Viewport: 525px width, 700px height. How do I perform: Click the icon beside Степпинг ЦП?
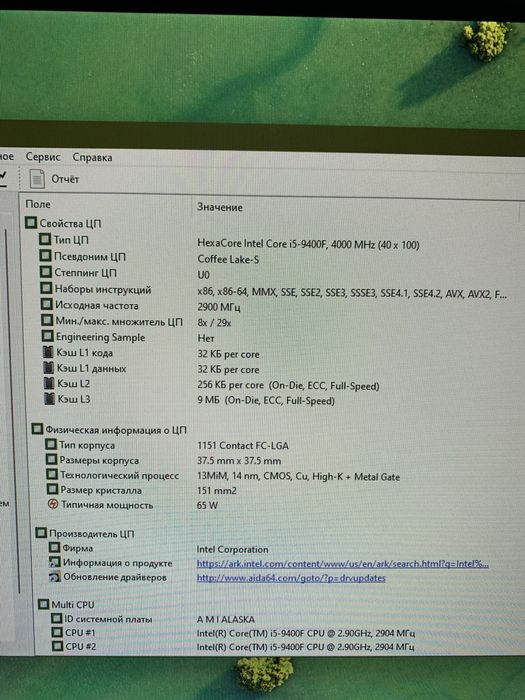(46, 272)
